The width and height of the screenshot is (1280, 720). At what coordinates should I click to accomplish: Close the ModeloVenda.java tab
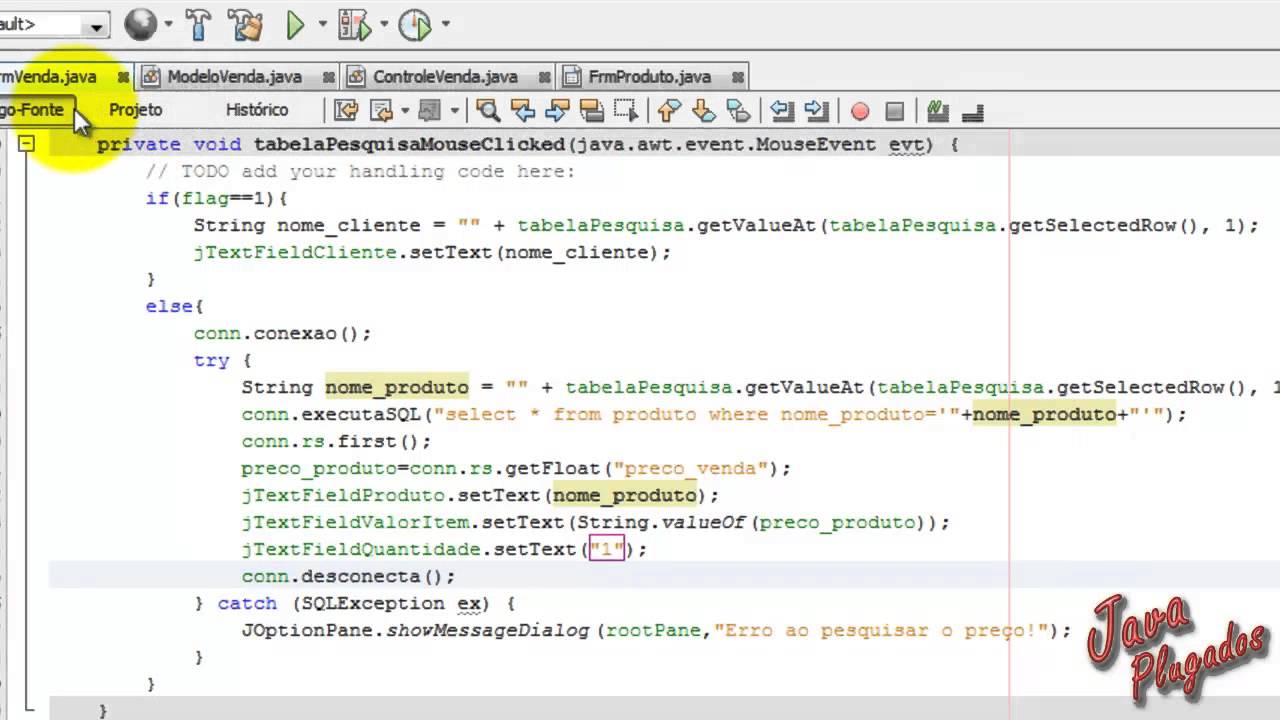pos(328,77)
